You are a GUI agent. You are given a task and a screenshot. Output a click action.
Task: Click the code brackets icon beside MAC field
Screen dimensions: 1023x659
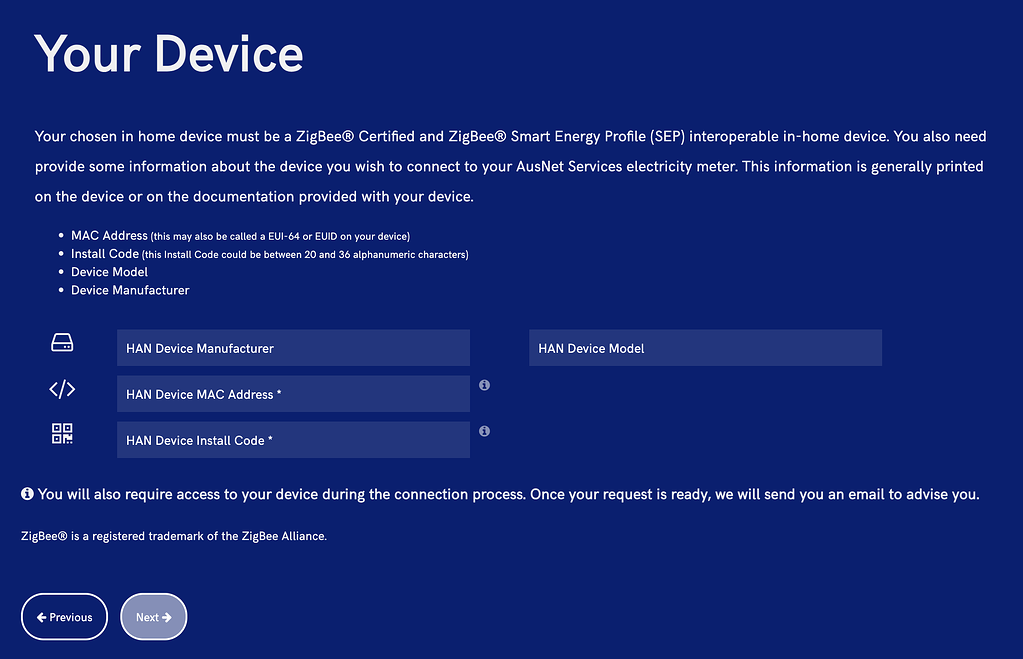[x=62, y=390]
